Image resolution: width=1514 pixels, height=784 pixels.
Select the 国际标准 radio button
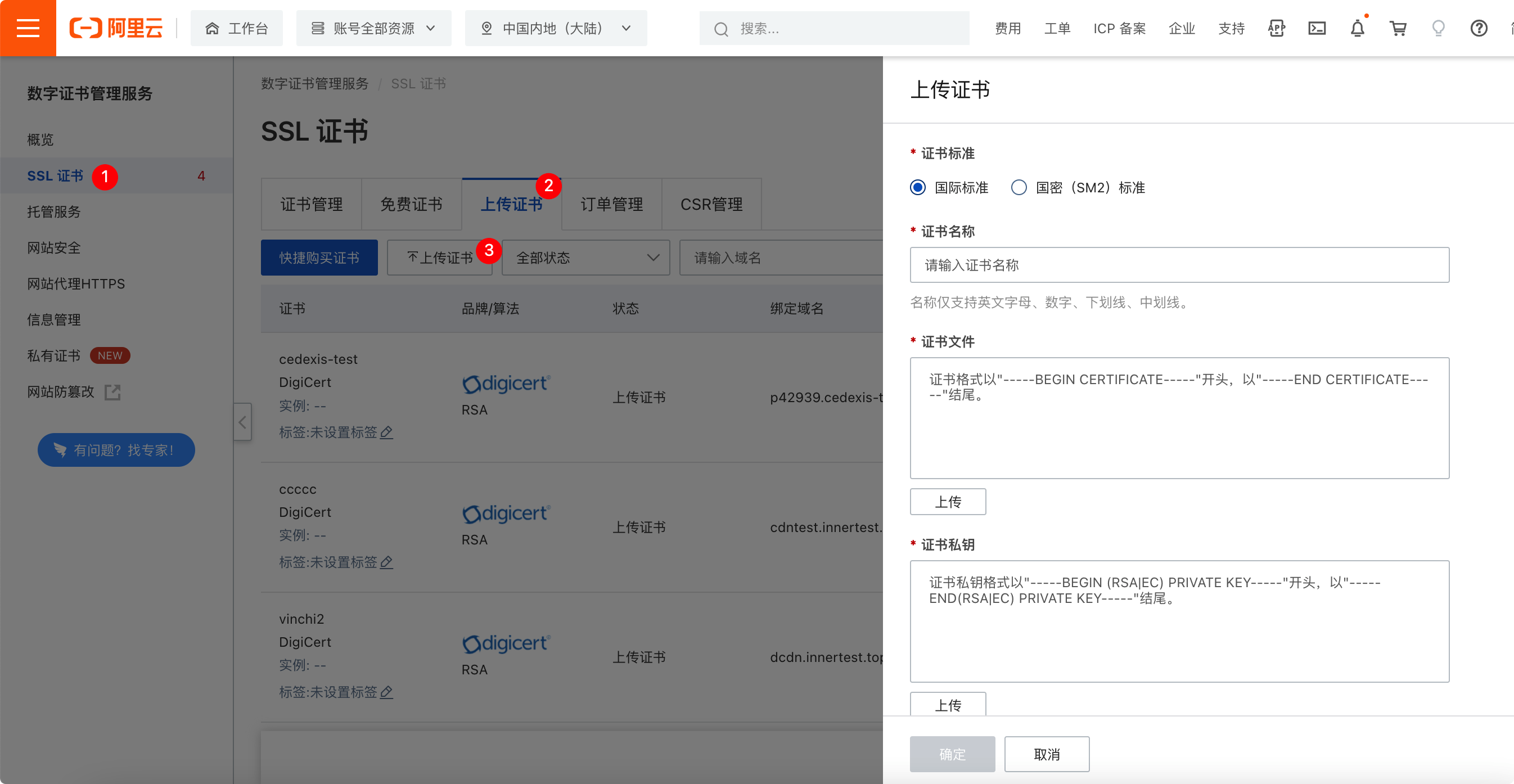click(x=917, y=187)
